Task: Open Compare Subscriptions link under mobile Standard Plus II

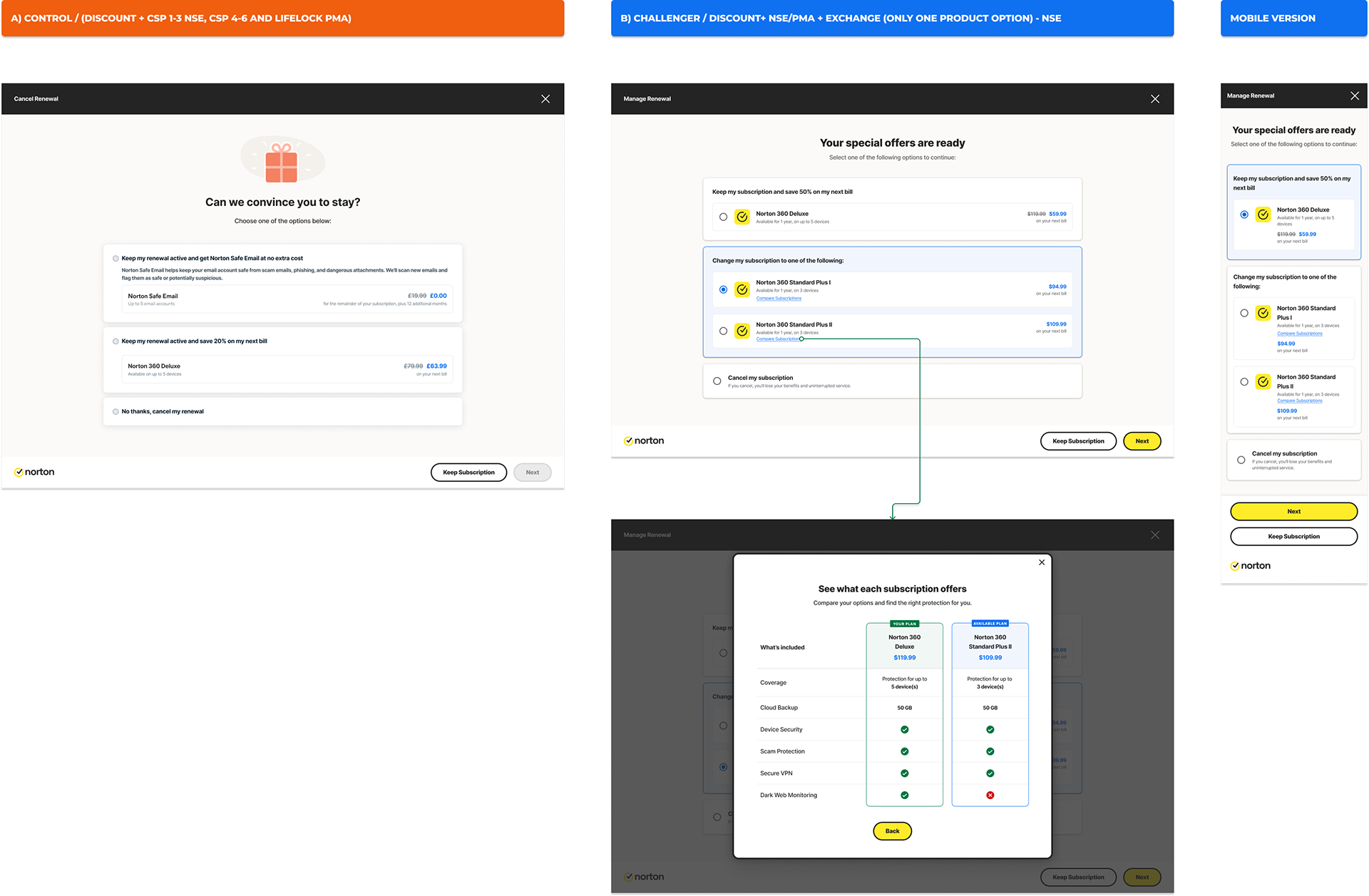Action: [1299, 401]
